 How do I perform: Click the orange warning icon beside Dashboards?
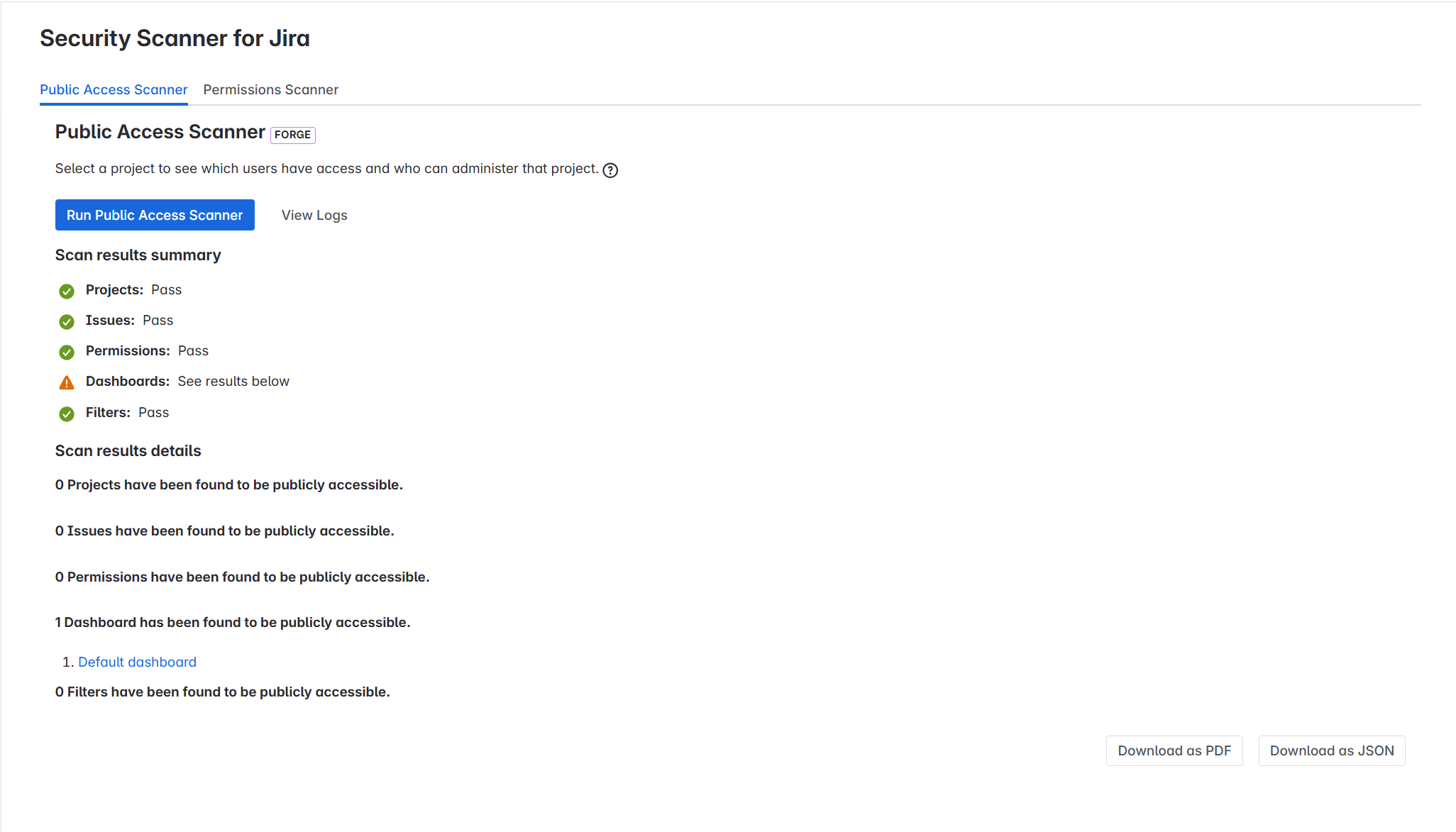coord(67,383)
